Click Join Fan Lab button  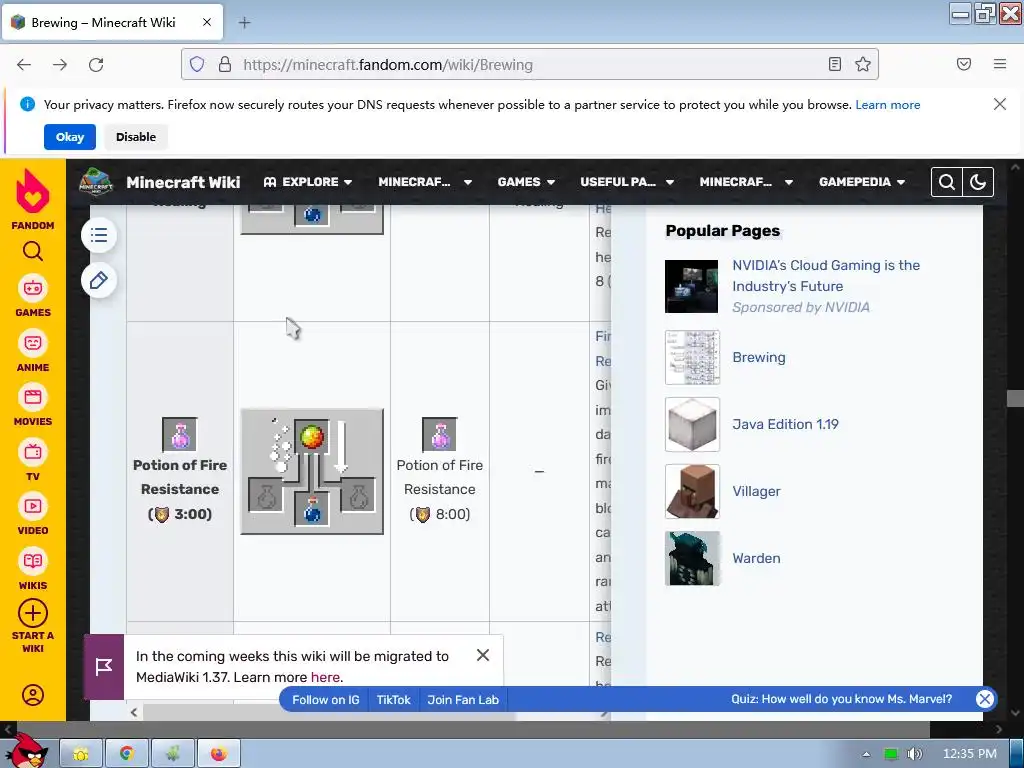463,700
